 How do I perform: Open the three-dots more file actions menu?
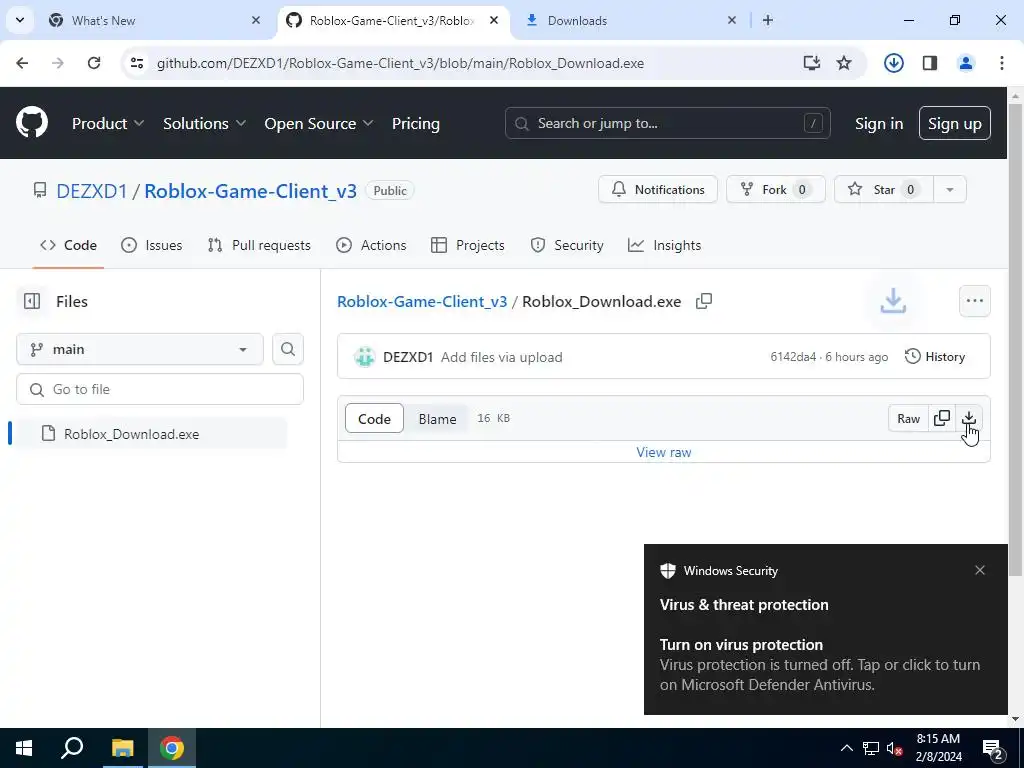point(974,301)
